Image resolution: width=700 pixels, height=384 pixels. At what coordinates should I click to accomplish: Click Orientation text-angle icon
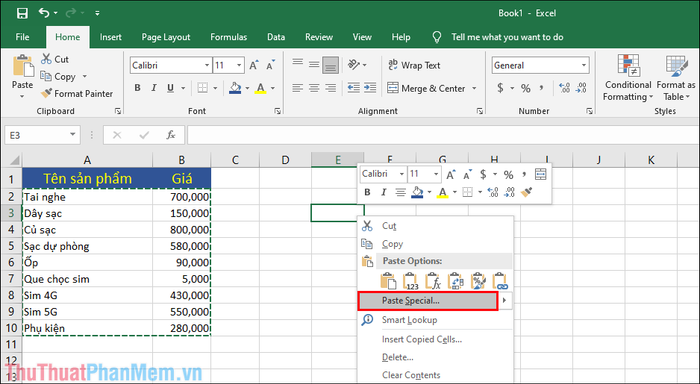(354, 65)
